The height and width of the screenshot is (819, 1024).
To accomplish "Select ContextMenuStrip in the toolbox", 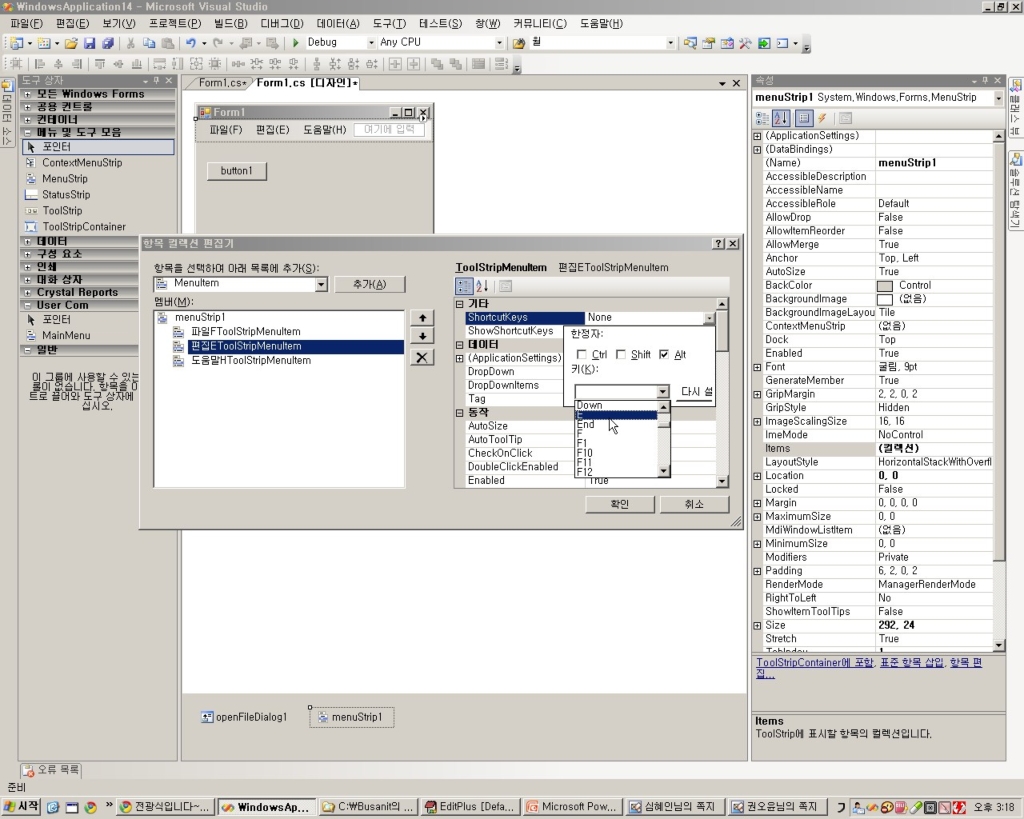I will [x=82, y=163].
